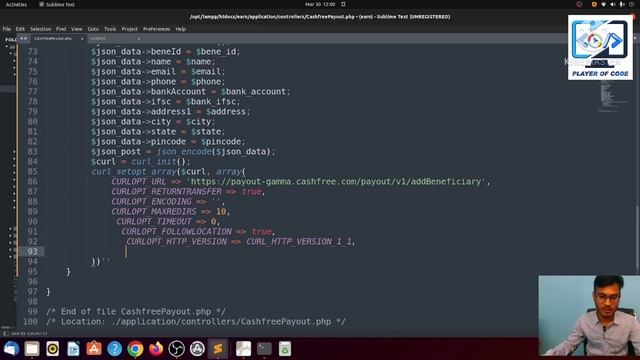Click the vertical scrollbar of the editor

(637, 239)
